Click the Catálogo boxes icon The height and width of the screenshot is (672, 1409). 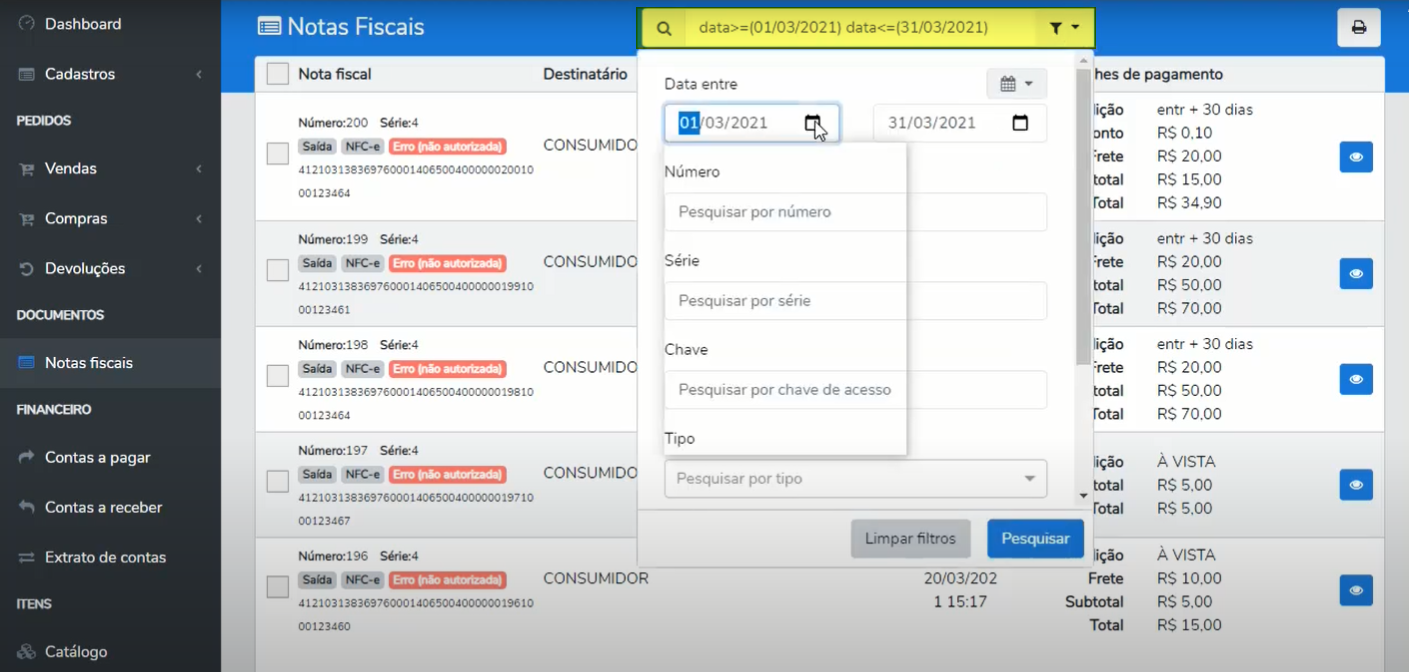(26, 652)
